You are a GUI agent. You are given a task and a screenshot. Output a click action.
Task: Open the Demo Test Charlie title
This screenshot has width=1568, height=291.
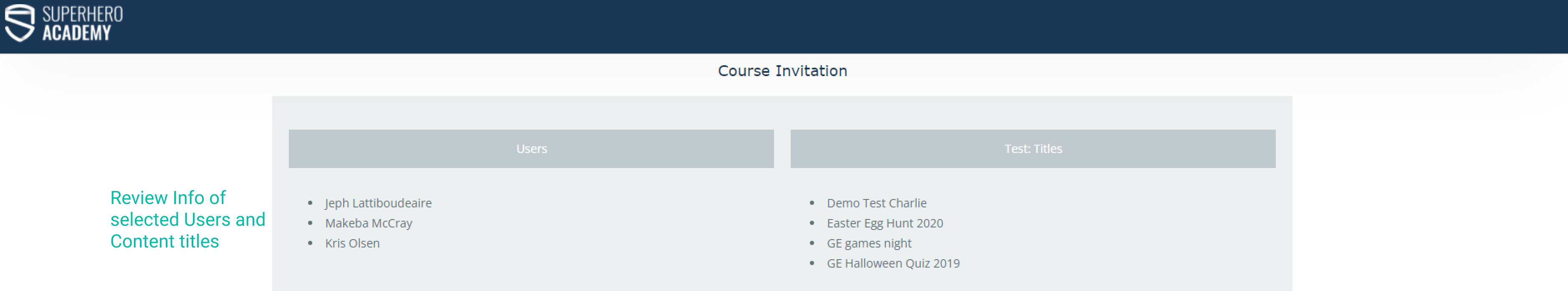click(876, 203)
